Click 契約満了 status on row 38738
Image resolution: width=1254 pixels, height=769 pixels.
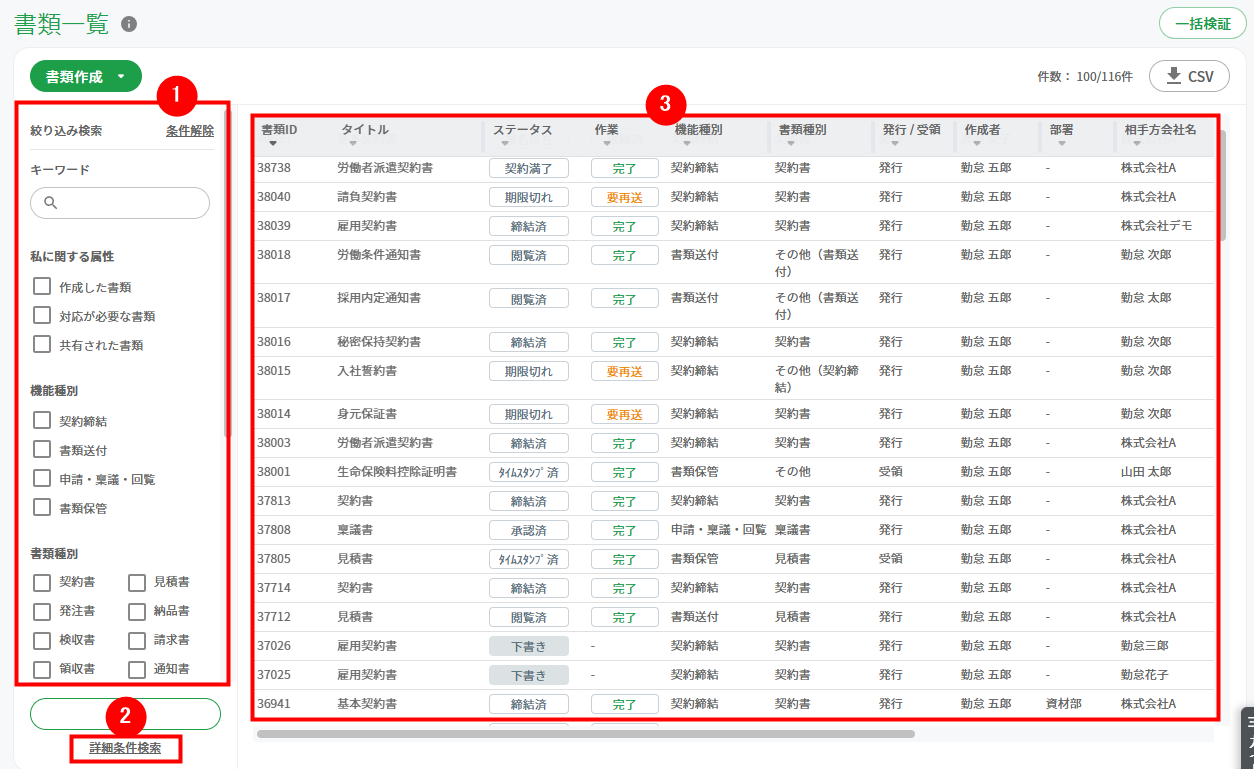click(x=529, y=168)
